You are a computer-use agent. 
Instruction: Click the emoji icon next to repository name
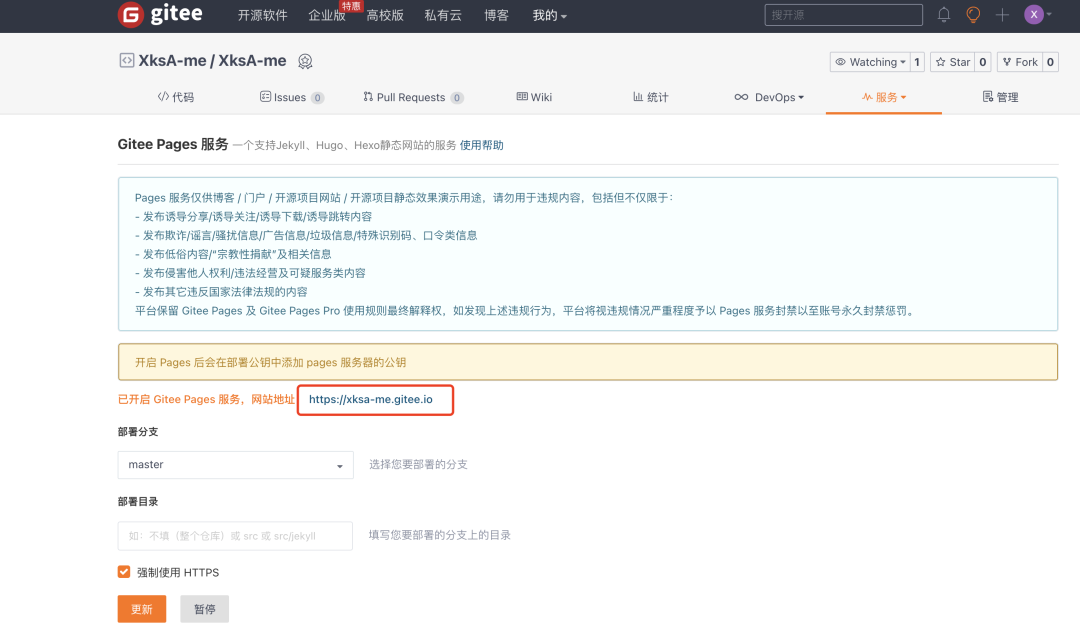(x=304, y=61)
